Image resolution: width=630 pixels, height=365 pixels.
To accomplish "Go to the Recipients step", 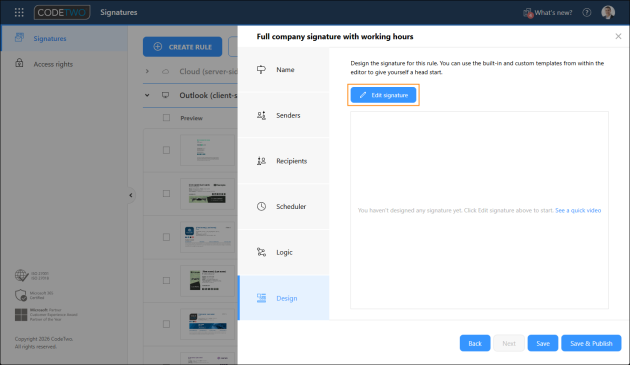I will click(284, 161).
